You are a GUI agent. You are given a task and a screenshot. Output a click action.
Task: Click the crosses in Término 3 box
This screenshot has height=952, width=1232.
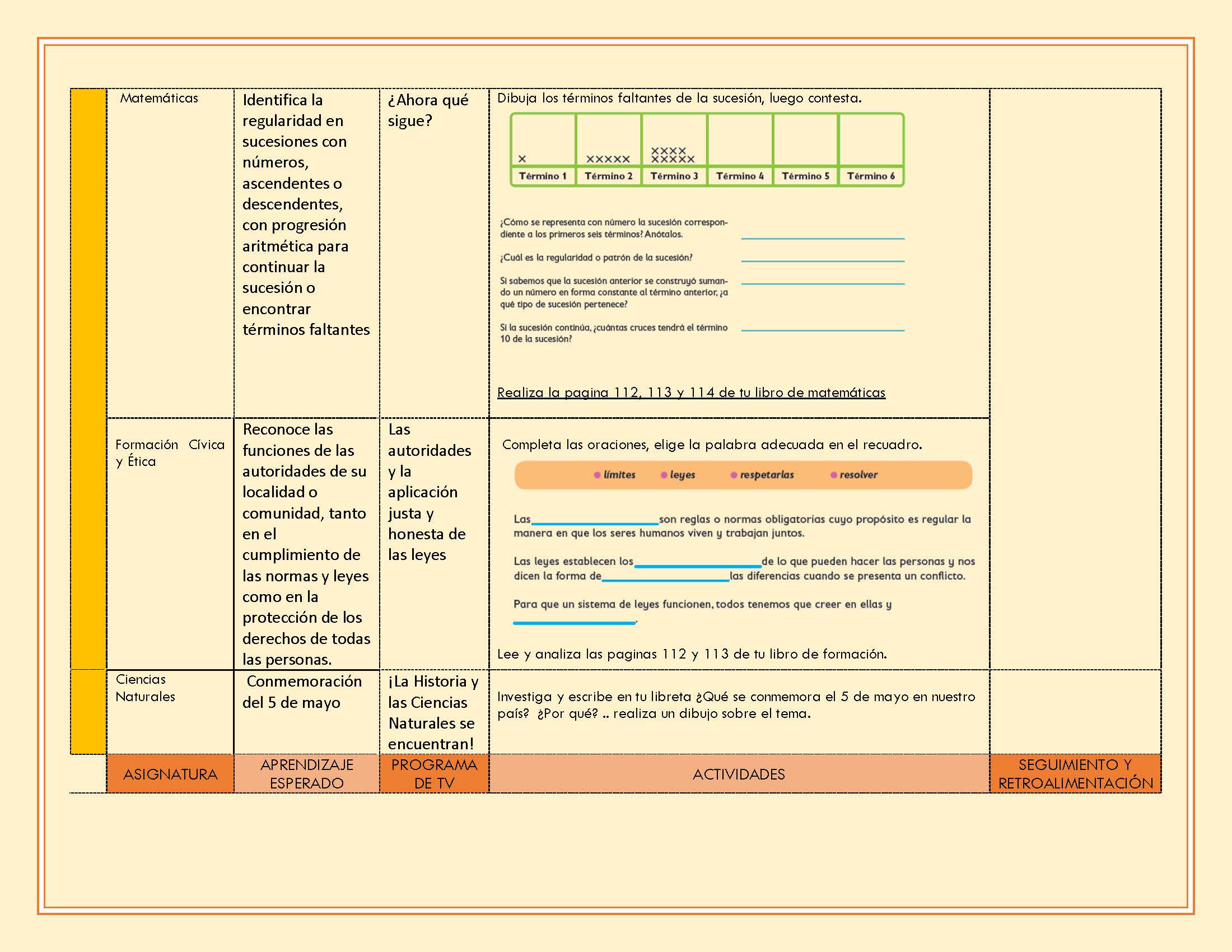pos(673,155)
